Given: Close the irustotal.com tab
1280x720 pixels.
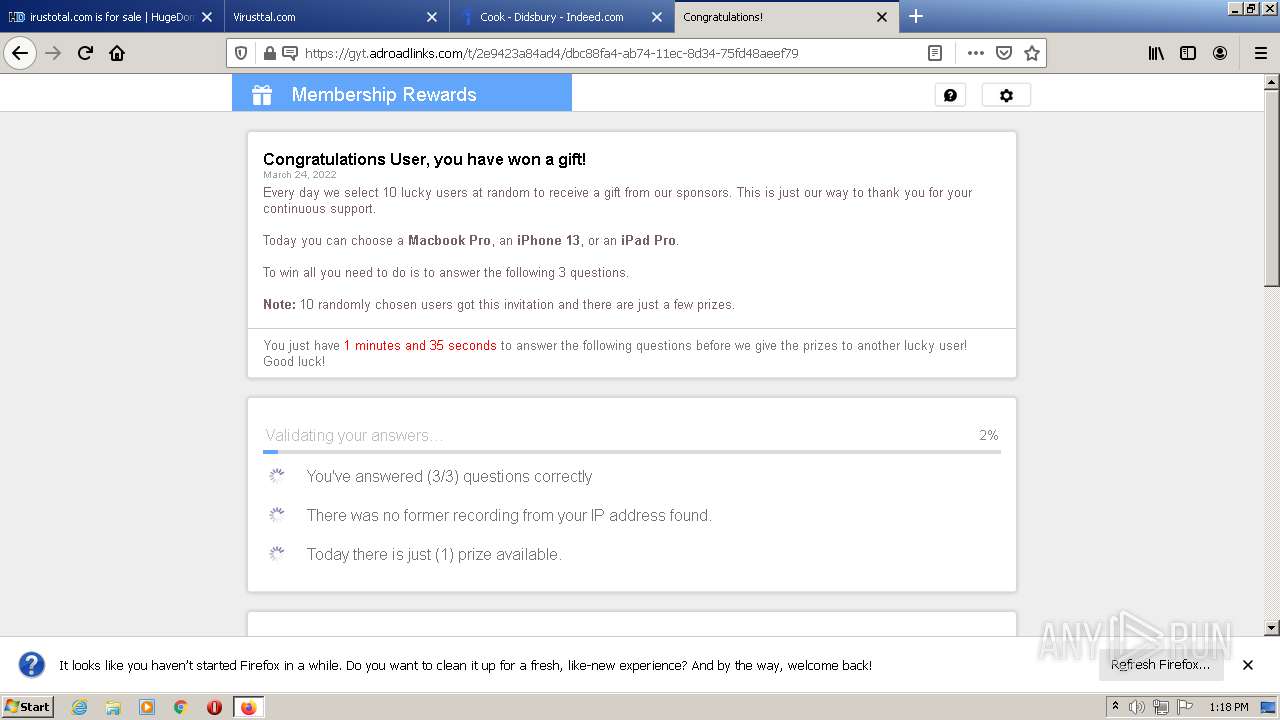Looking at the screenshot, I should [207, 17].
